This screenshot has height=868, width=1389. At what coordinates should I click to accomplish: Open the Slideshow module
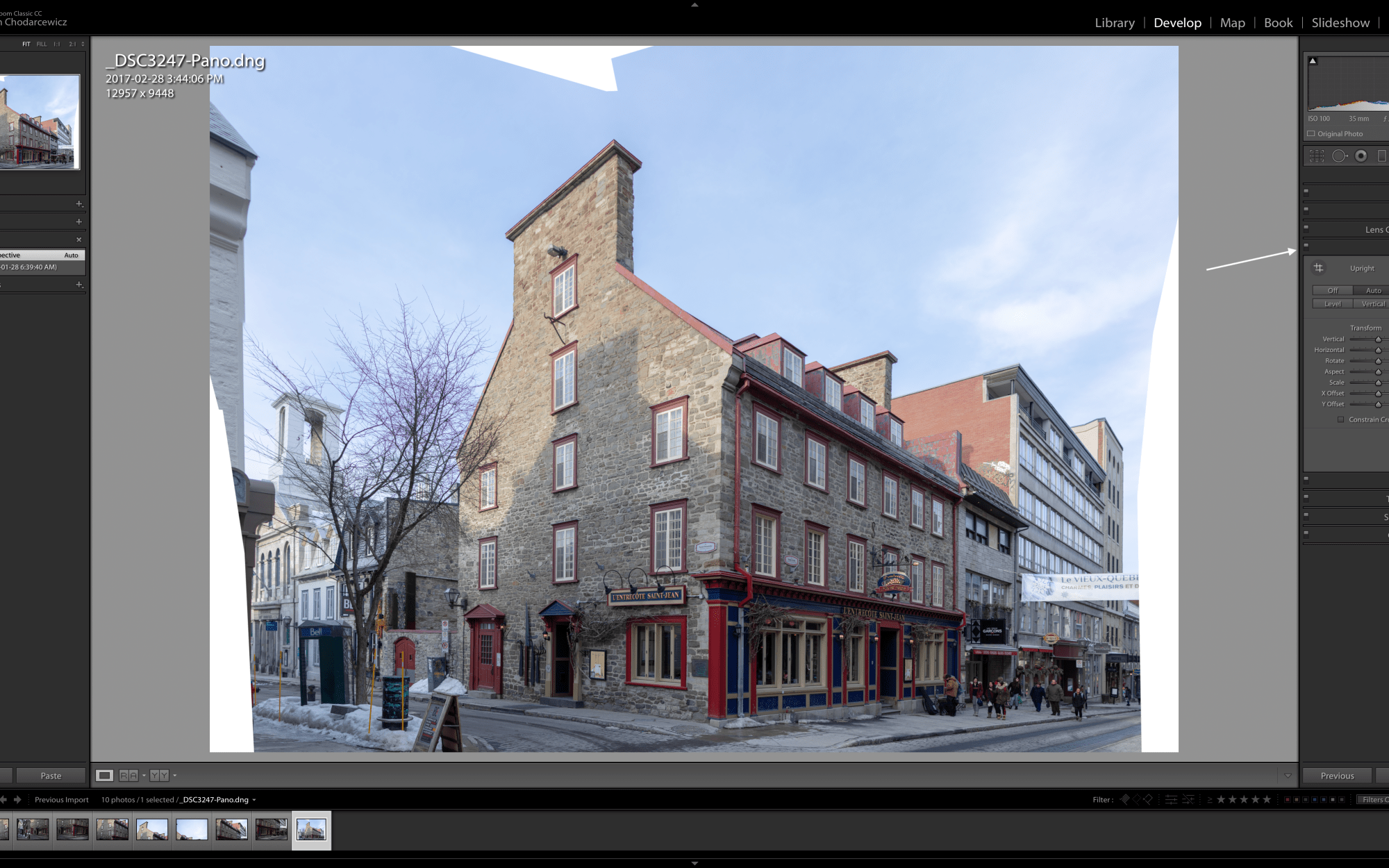coord(1340,23)
